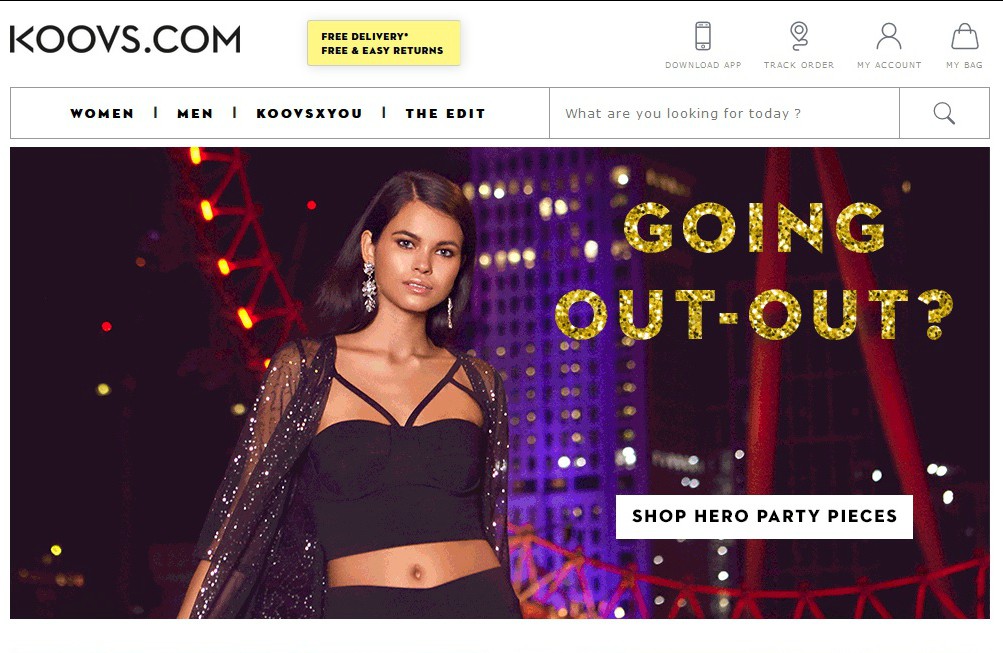Focus the 'What are you looking for' search field
The width and height of the screenshot is (1003, 653).
pyautogui.click(x=724, y=113)
